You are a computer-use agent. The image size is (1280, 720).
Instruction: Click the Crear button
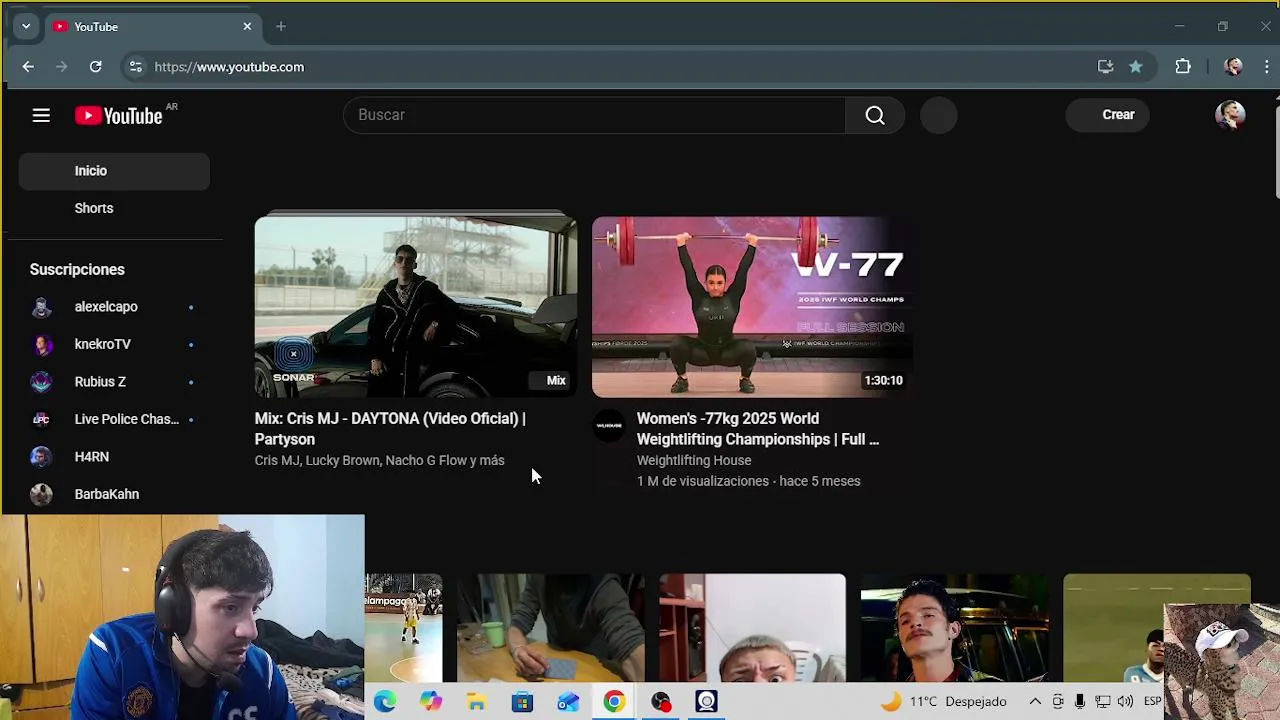click(x=1107, y=115)
